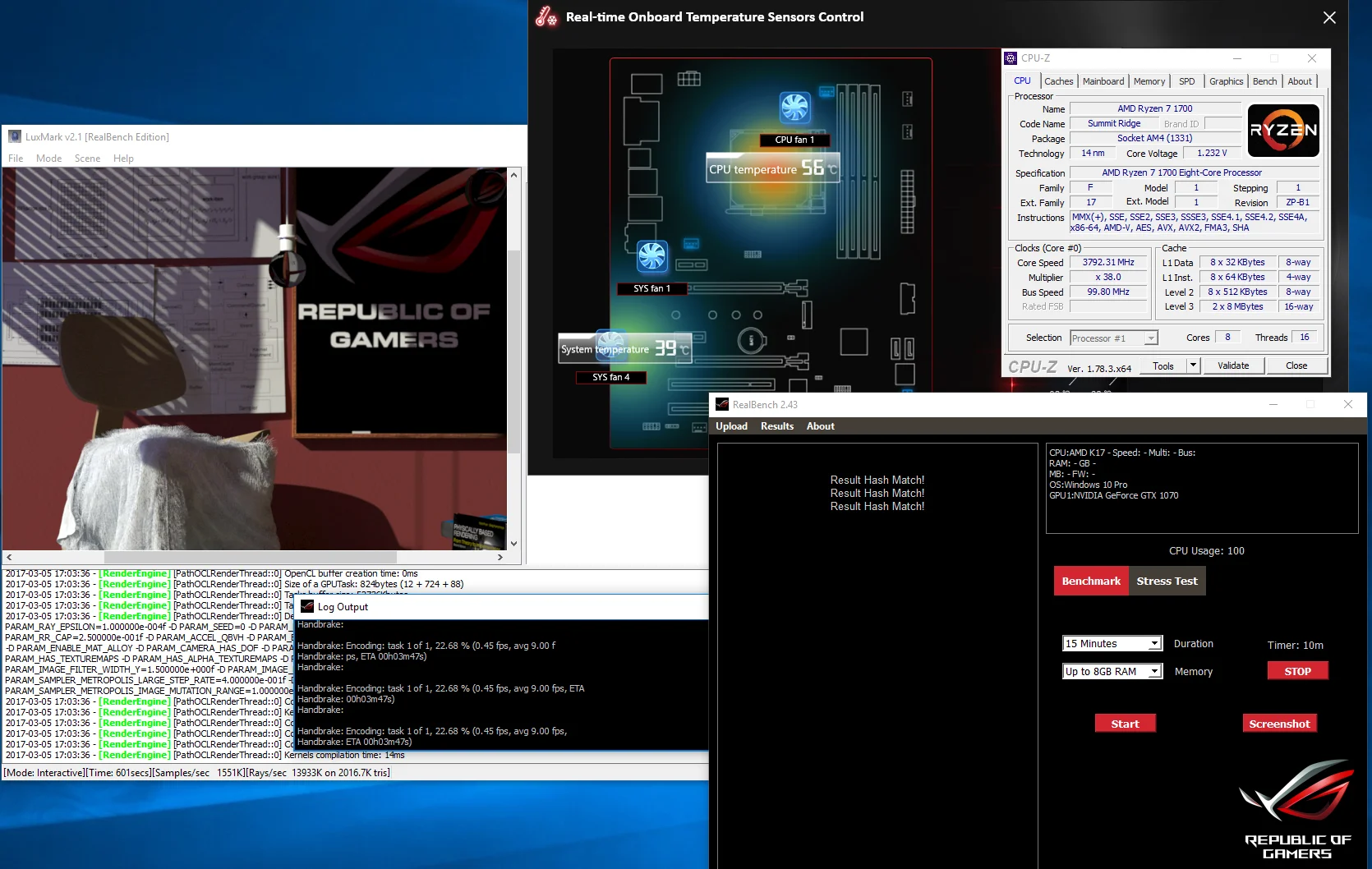This screenshot has width=1372, height=869.
Task: Open the Upload menu in RealBench
Action: [731, 426]
